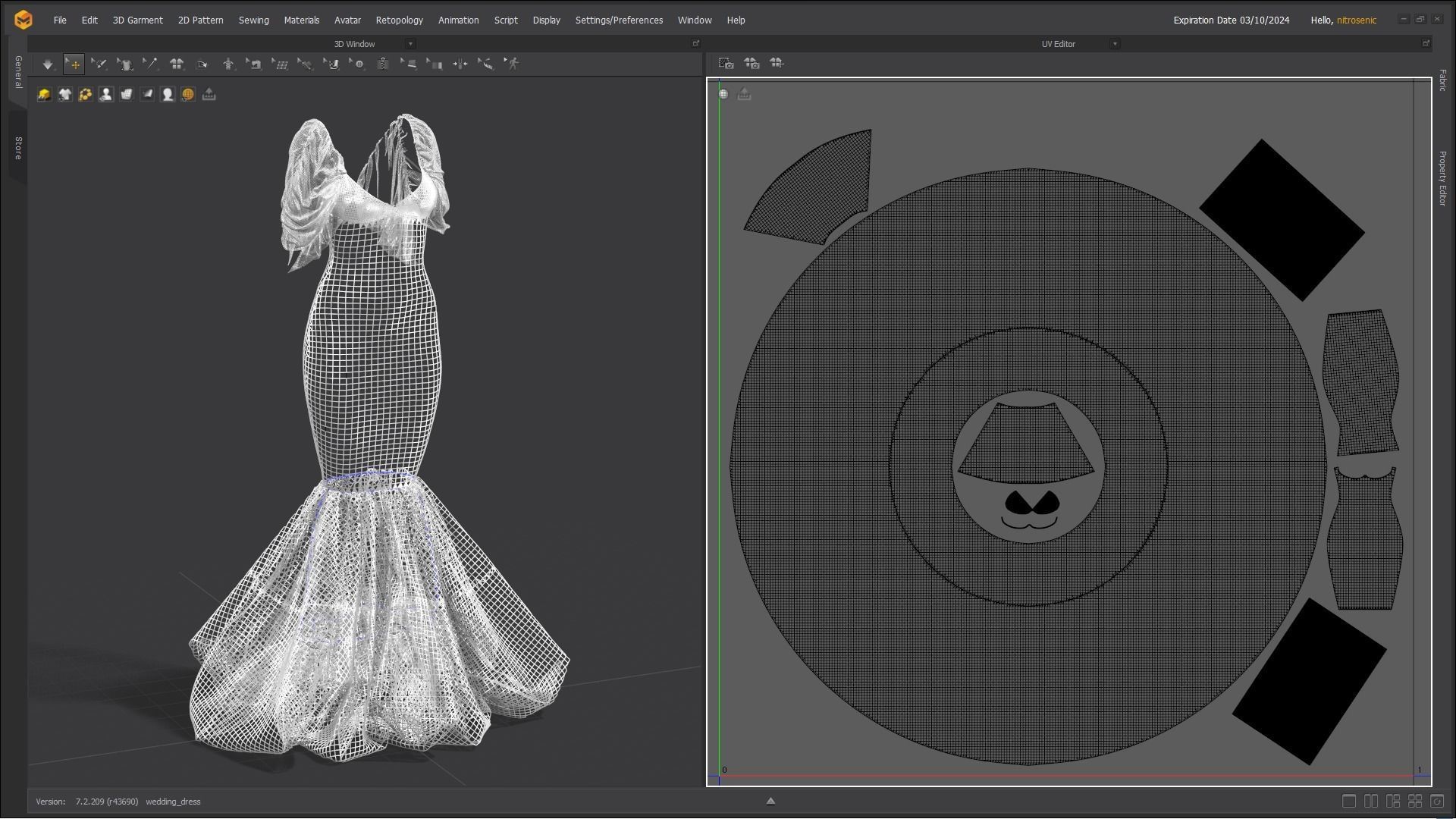Toggle the shaded surface texture option
The image size is (1456, 819).
[147, 94]
